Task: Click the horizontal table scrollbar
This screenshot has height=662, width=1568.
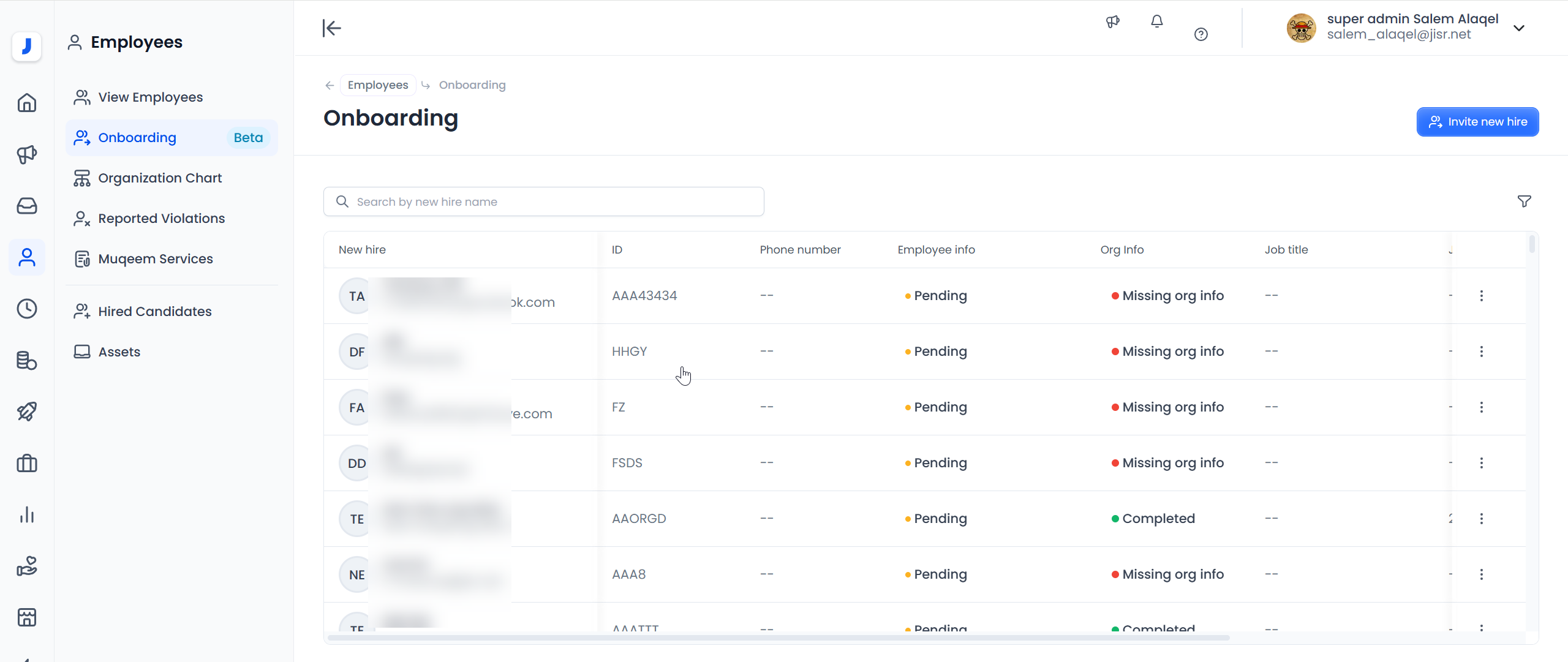Action: [778, 638]
